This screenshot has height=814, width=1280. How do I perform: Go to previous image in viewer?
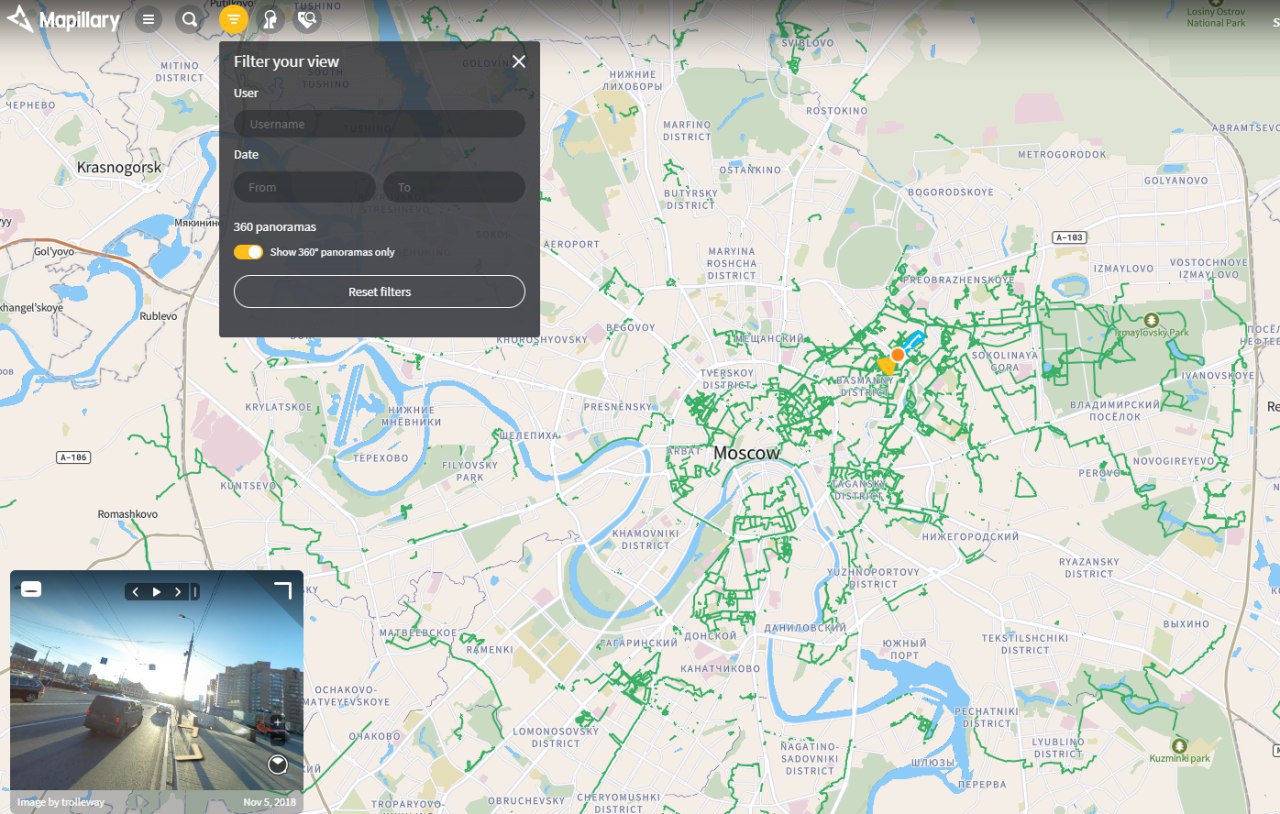[136, 592]
